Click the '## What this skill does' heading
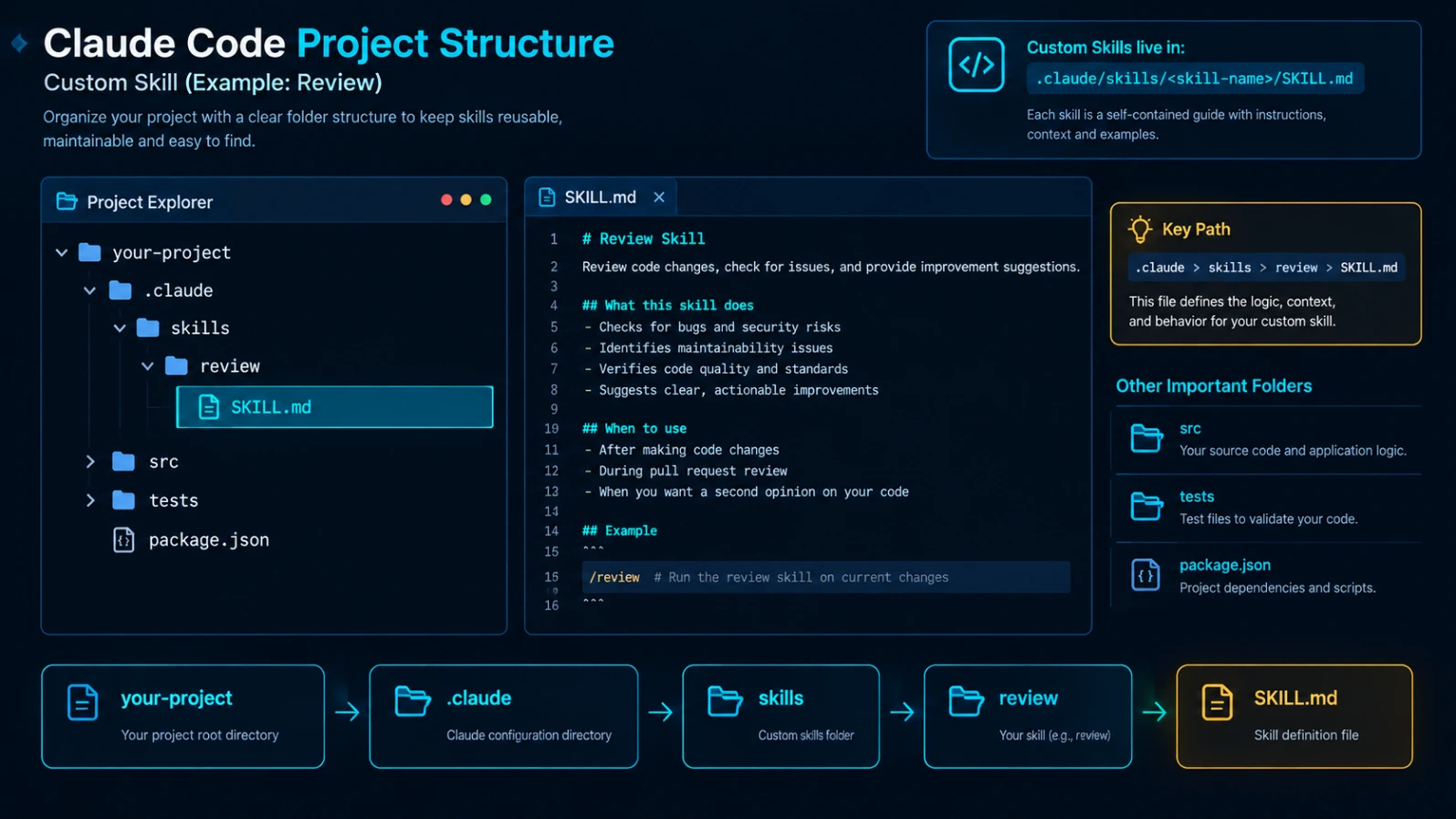1456x819 pixels. tap(668, 305)
